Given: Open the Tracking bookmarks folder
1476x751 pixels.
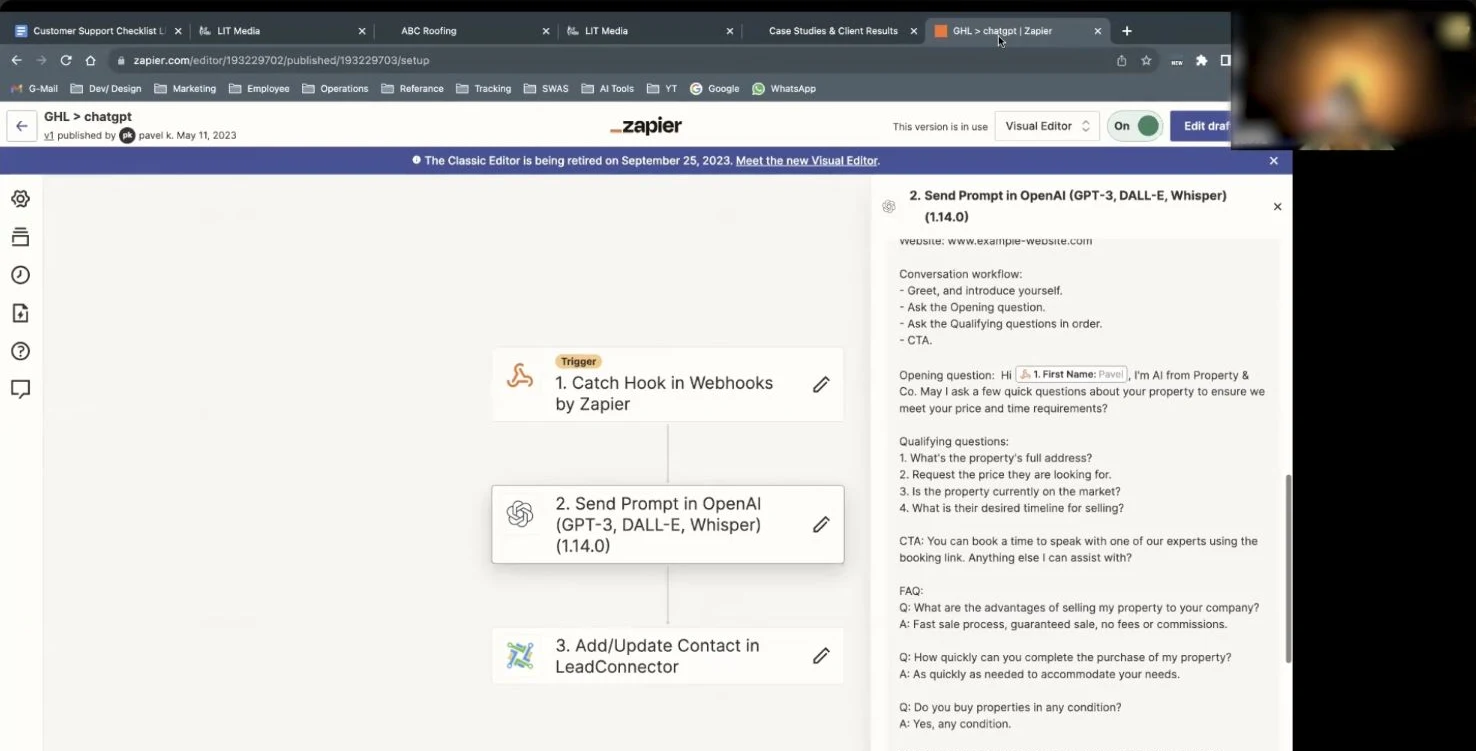Looking at the screenshot, I should 483,89.
